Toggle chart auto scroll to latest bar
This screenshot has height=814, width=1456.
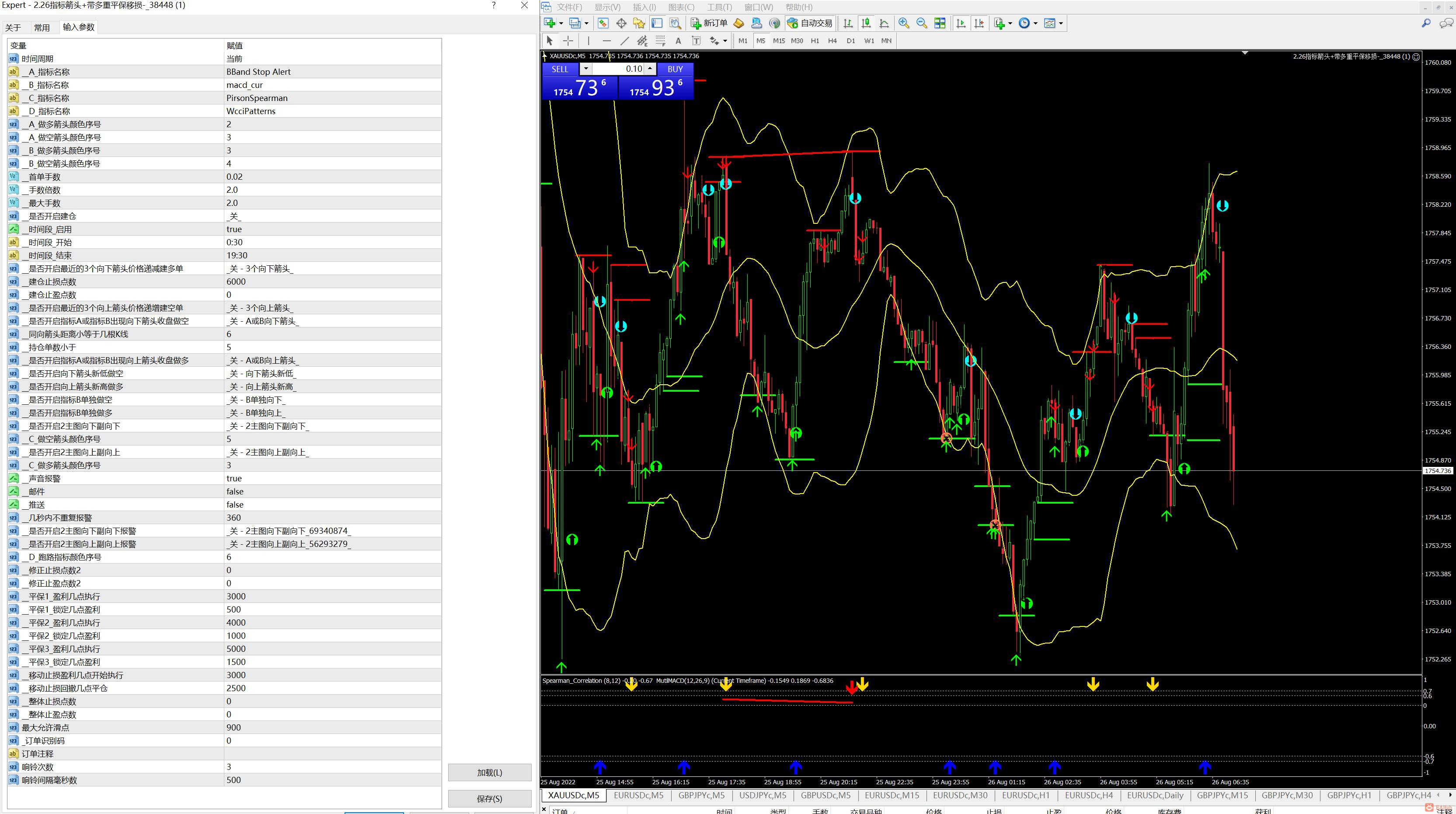(961, 23)
